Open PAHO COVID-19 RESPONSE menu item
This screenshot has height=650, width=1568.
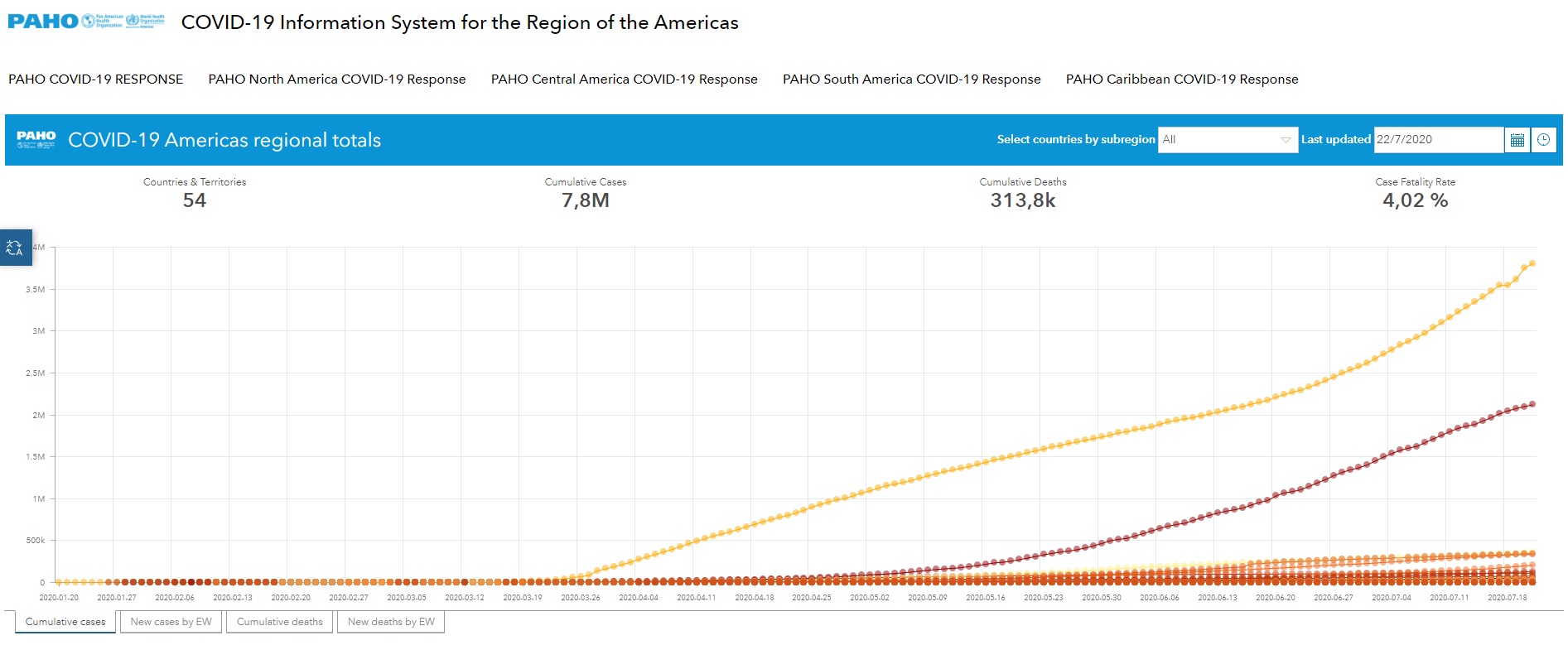tap(96, 79)
